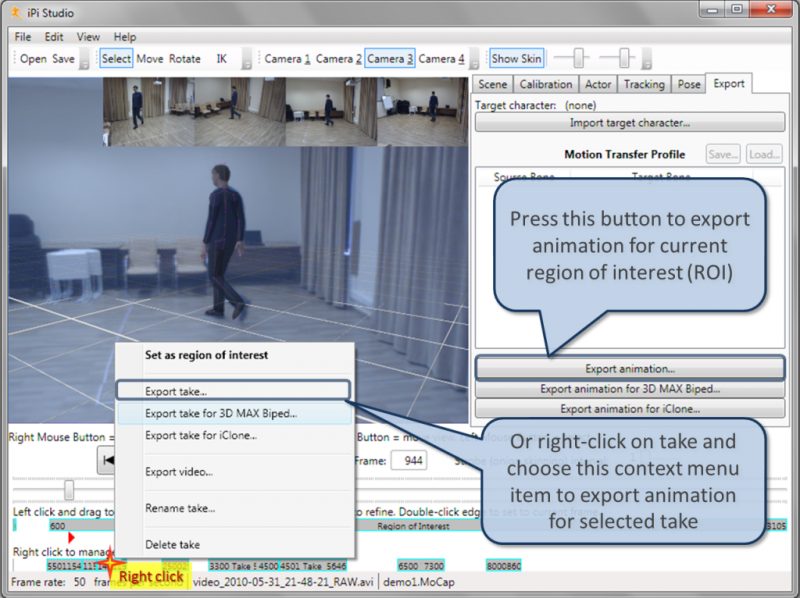Click the go-to-start playback button
The height and width of the screenshot is (598, 800).
point(106,460)
